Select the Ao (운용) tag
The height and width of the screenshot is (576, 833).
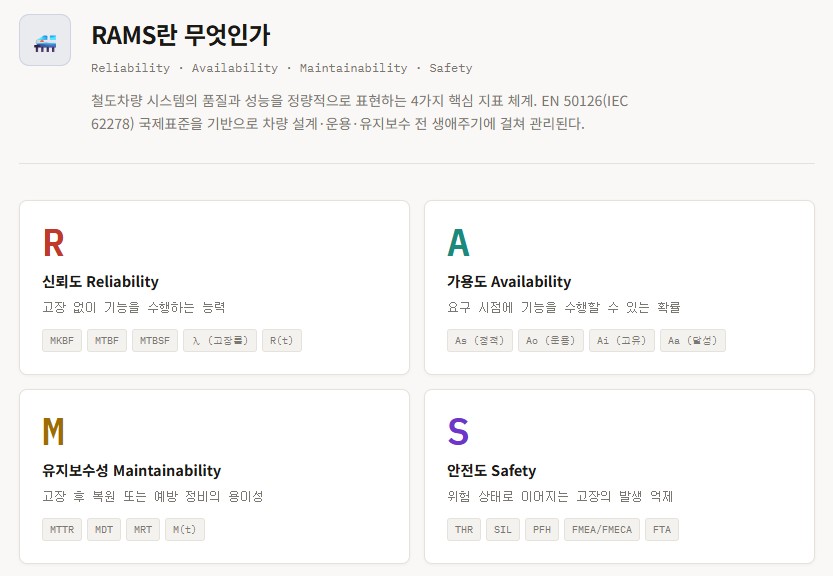(551, 341)
